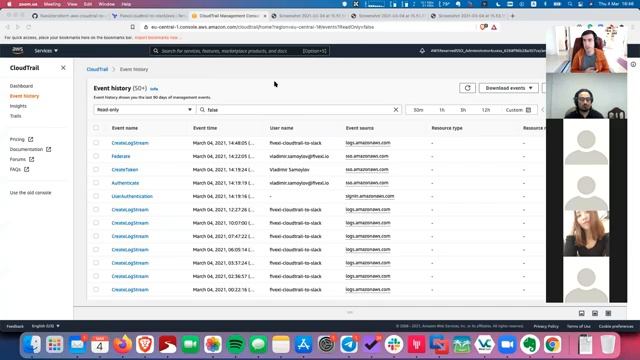Check the CreateToken event row checkbox
The image size is (640, 360).
(x=96, y=169)
